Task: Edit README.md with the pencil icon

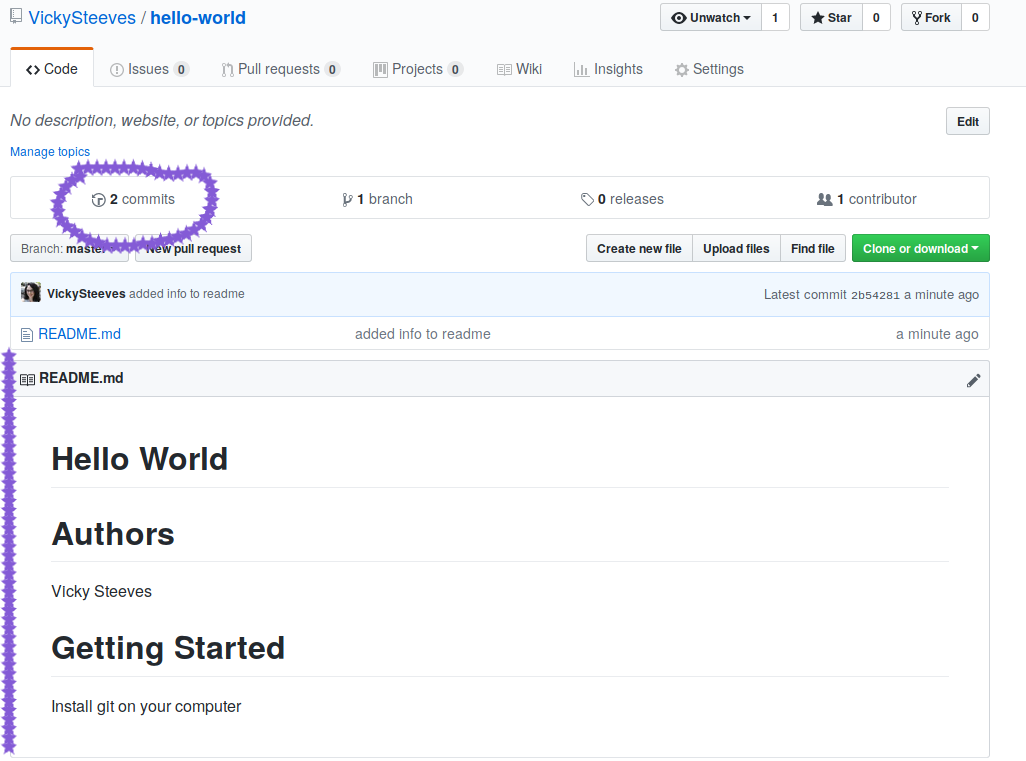Action: click(974, 380)
